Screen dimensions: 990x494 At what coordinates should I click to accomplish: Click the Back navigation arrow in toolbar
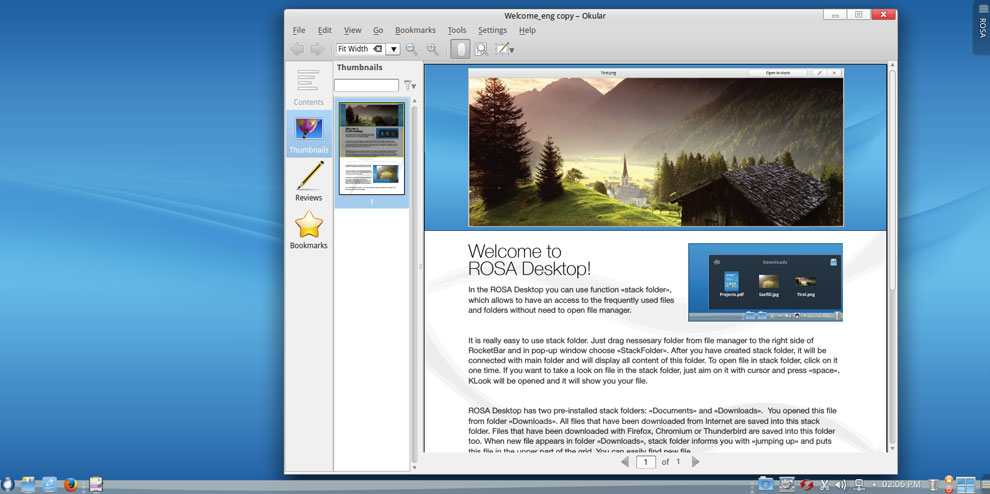coord(297,49)
